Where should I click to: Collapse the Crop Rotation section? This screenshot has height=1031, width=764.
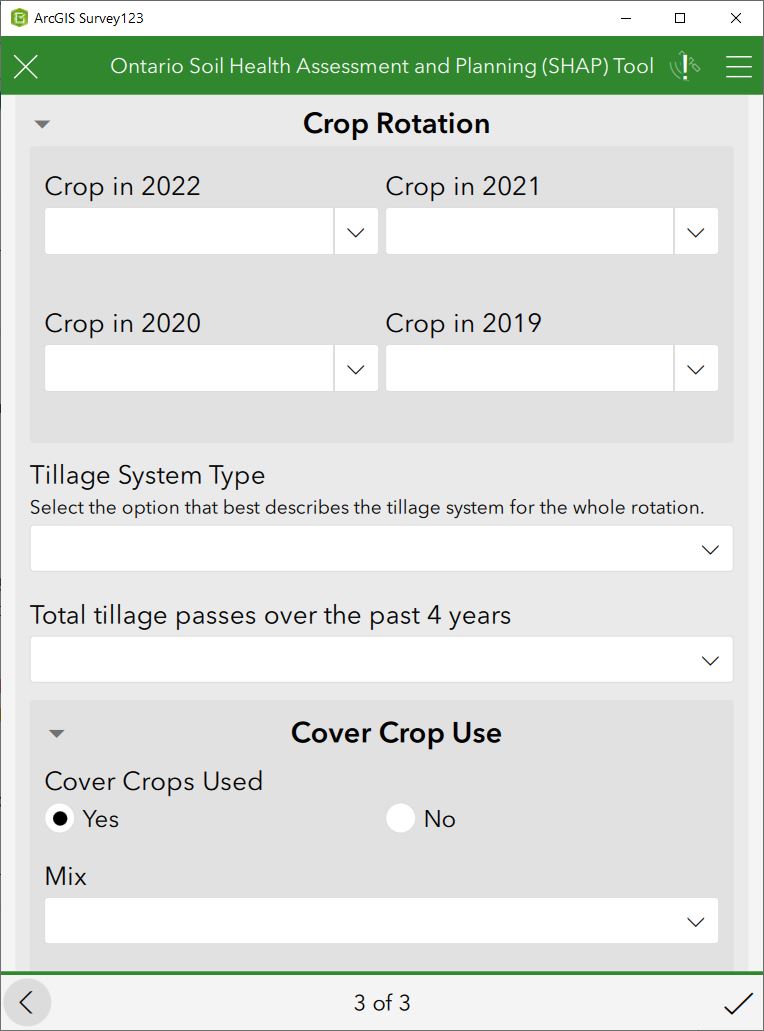coord(42,123)
